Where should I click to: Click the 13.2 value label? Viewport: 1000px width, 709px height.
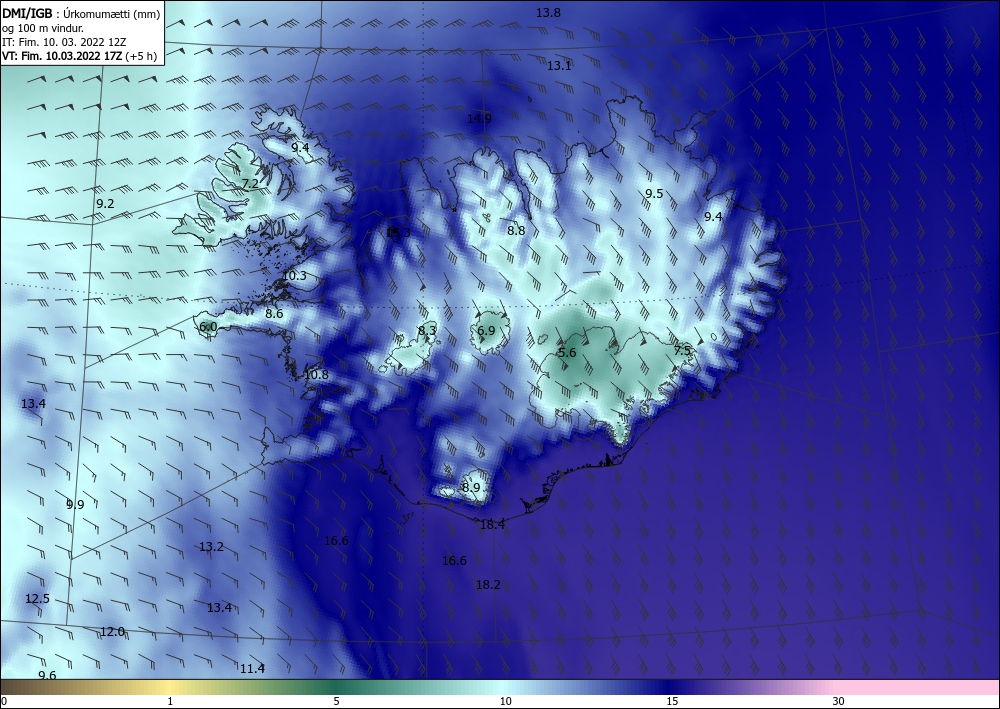(211, 546)
